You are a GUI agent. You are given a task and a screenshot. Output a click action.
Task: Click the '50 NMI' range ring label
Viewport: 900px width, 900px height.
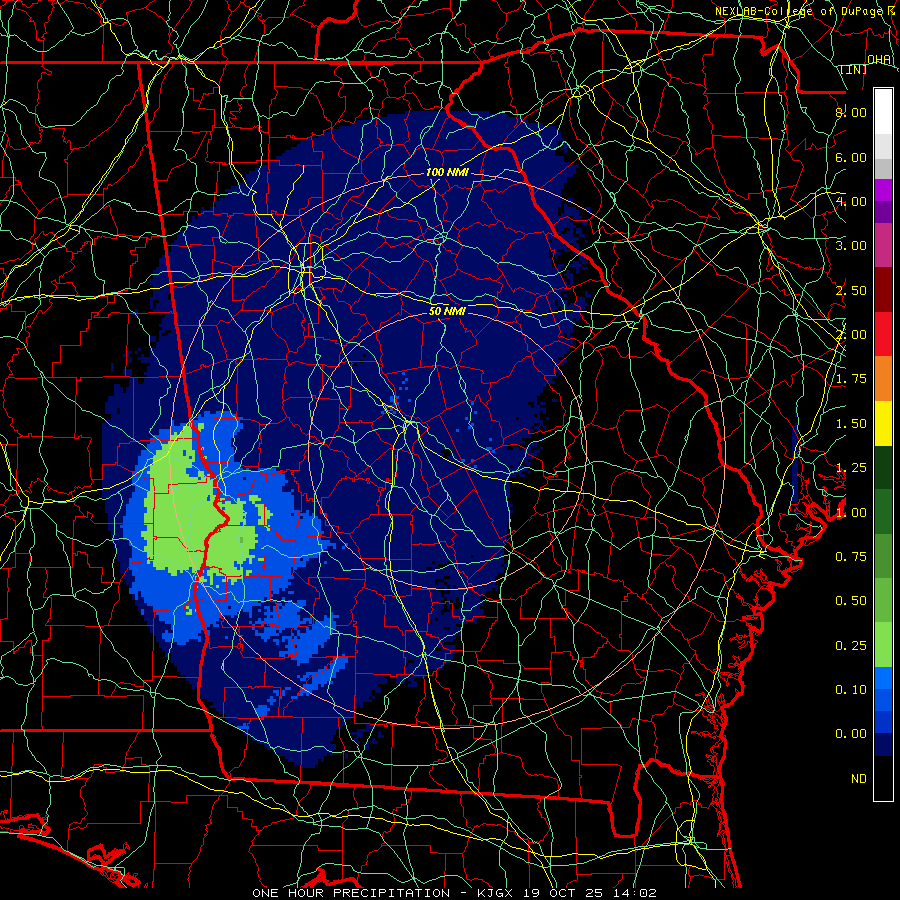click(x=447, y=312)
